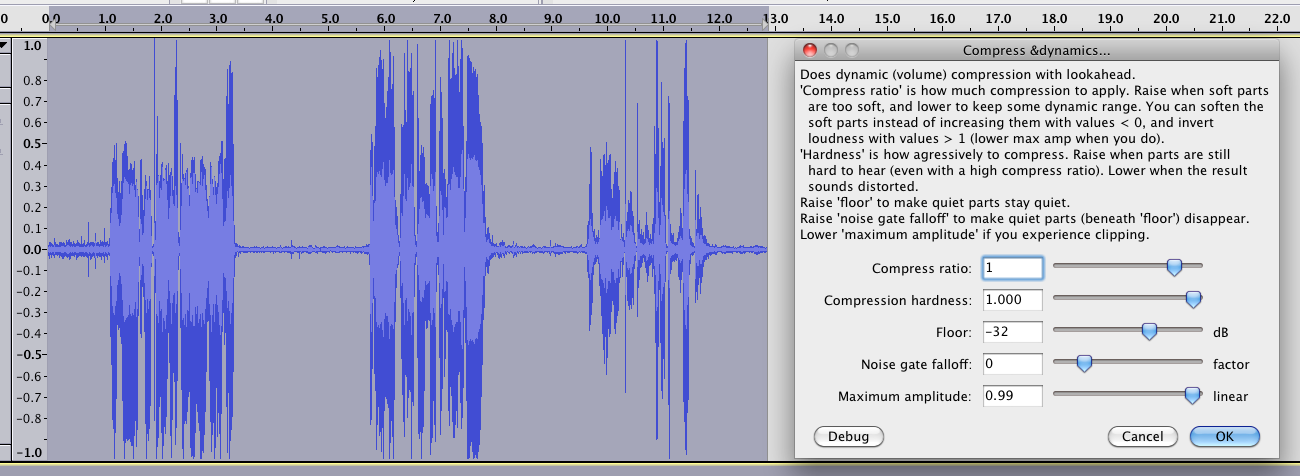Click the vertical amplitude scale at 0.0
The width and height of the screenshot is (1300, 476).
[x=32, y=250]
